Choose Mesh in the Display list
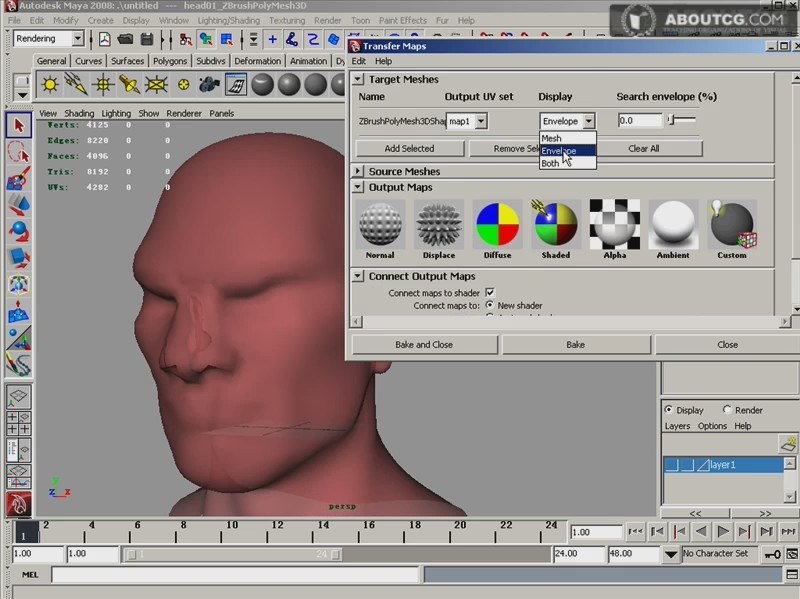 point(567,138)
